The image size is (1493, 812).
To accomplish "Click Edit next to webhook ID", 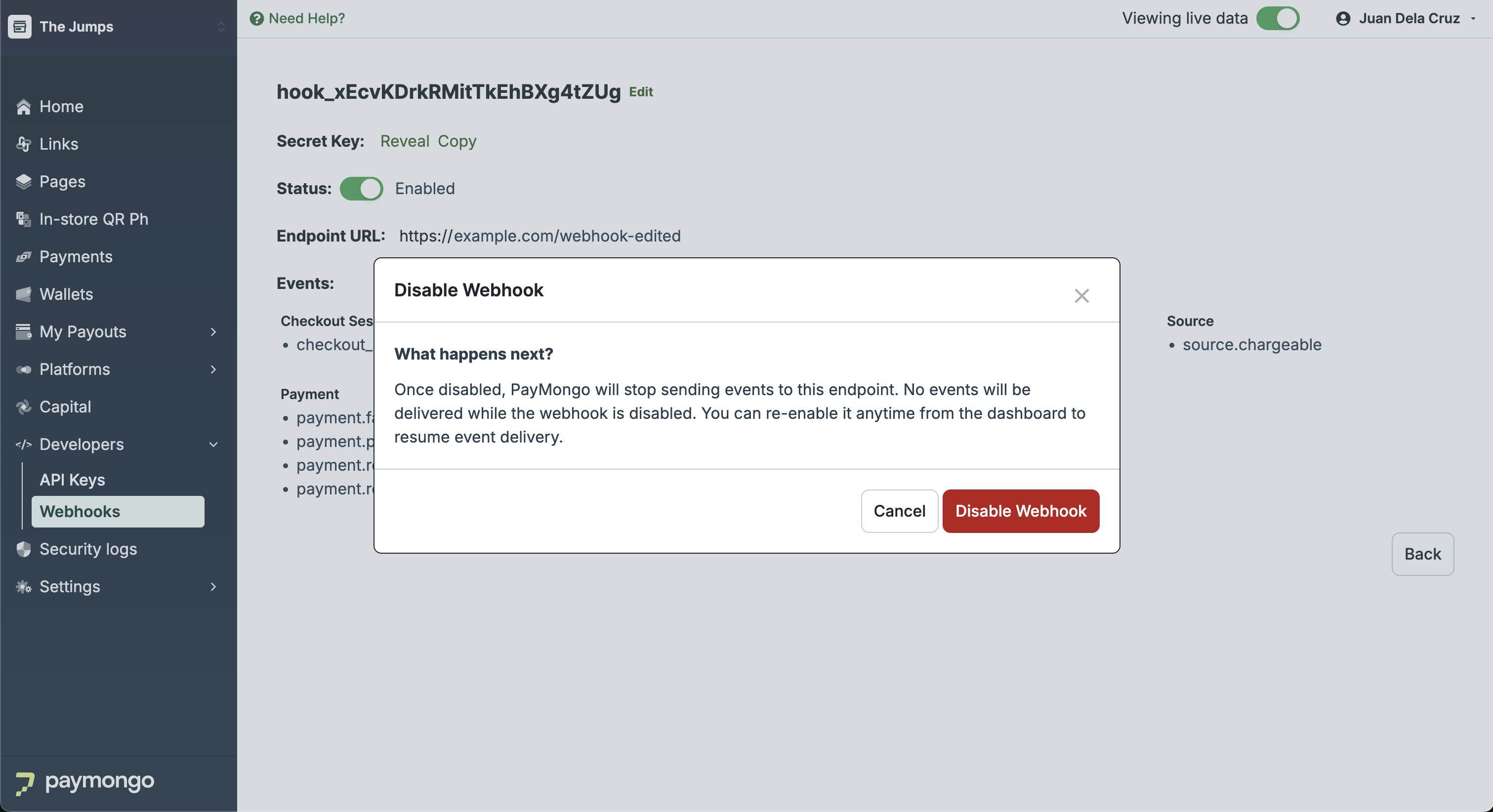I will (x=641, y=91).
